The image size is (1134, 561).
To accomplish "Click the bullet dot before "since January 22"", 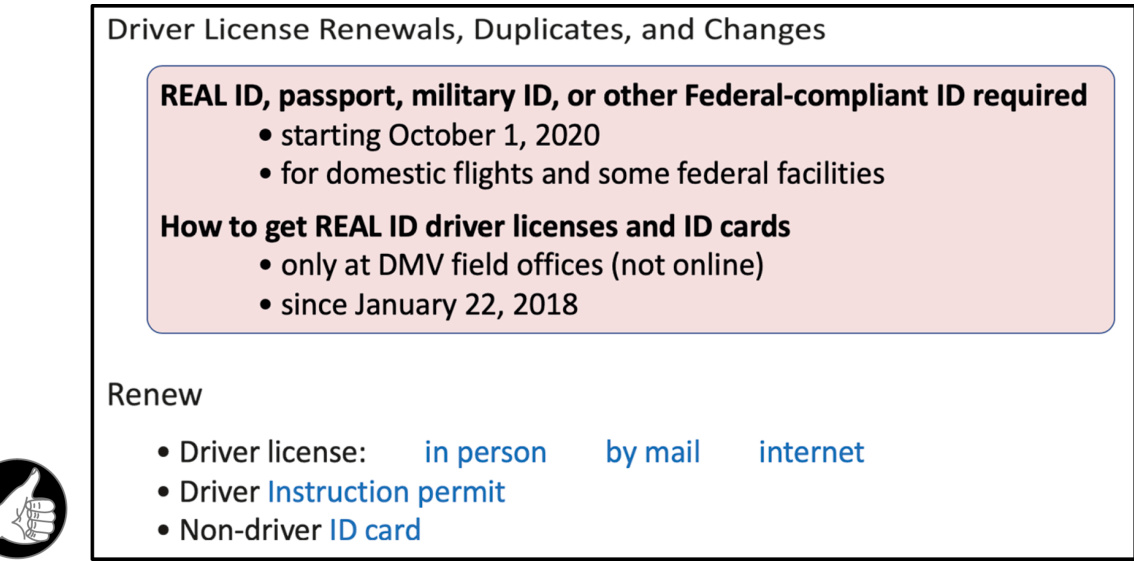I will point(267,306).
